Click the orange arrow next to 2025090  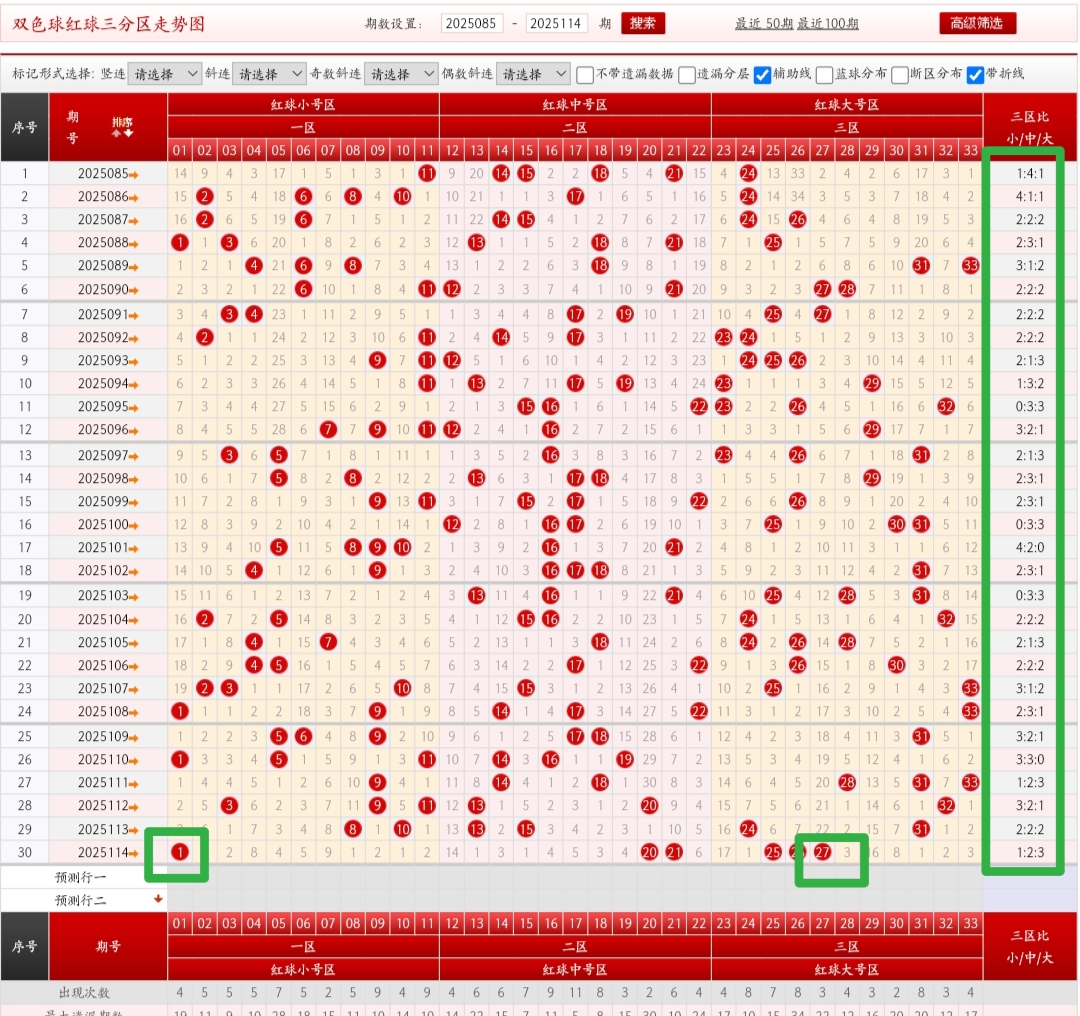[134, 290]
